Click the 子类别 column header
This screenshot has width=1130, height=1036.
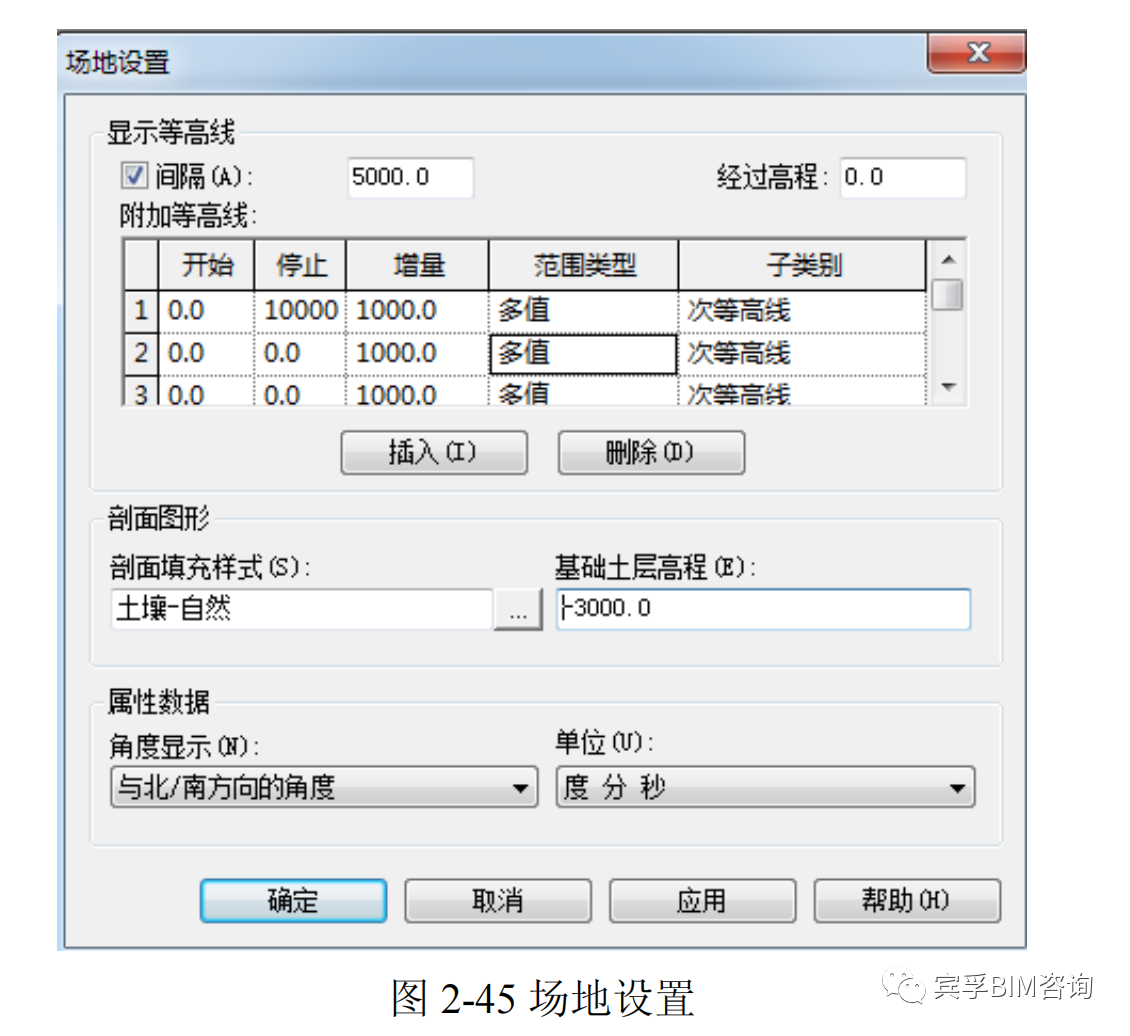[x=802, y=265]
